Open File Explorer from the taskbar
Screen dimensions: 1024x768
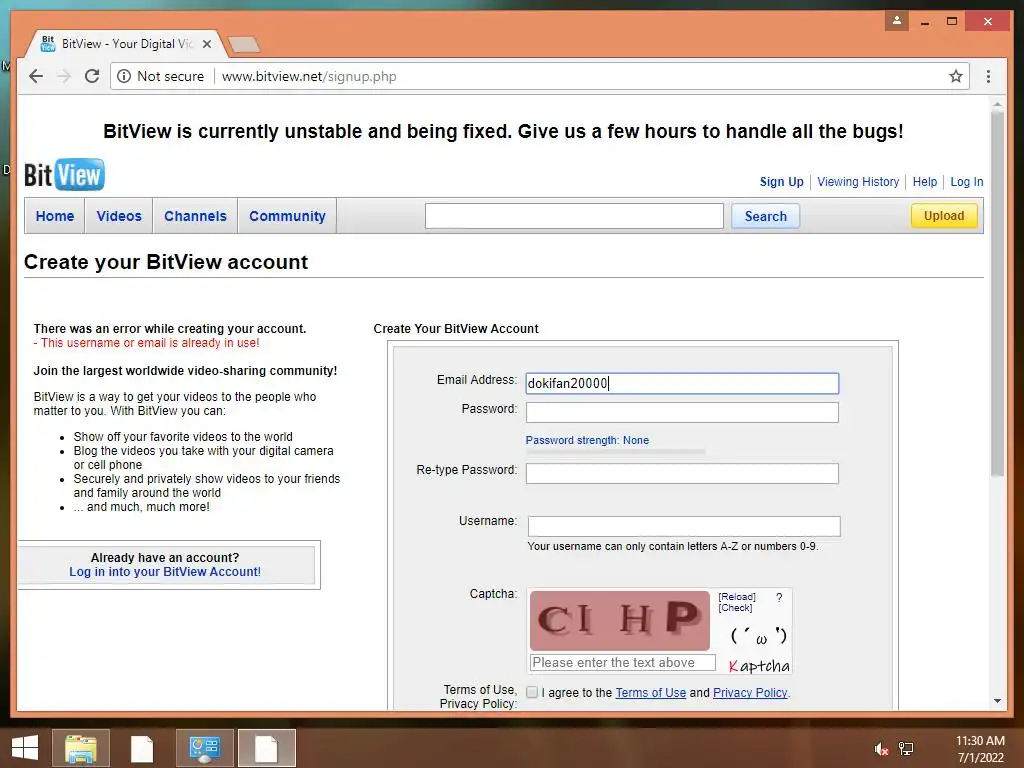coord(80,748)
